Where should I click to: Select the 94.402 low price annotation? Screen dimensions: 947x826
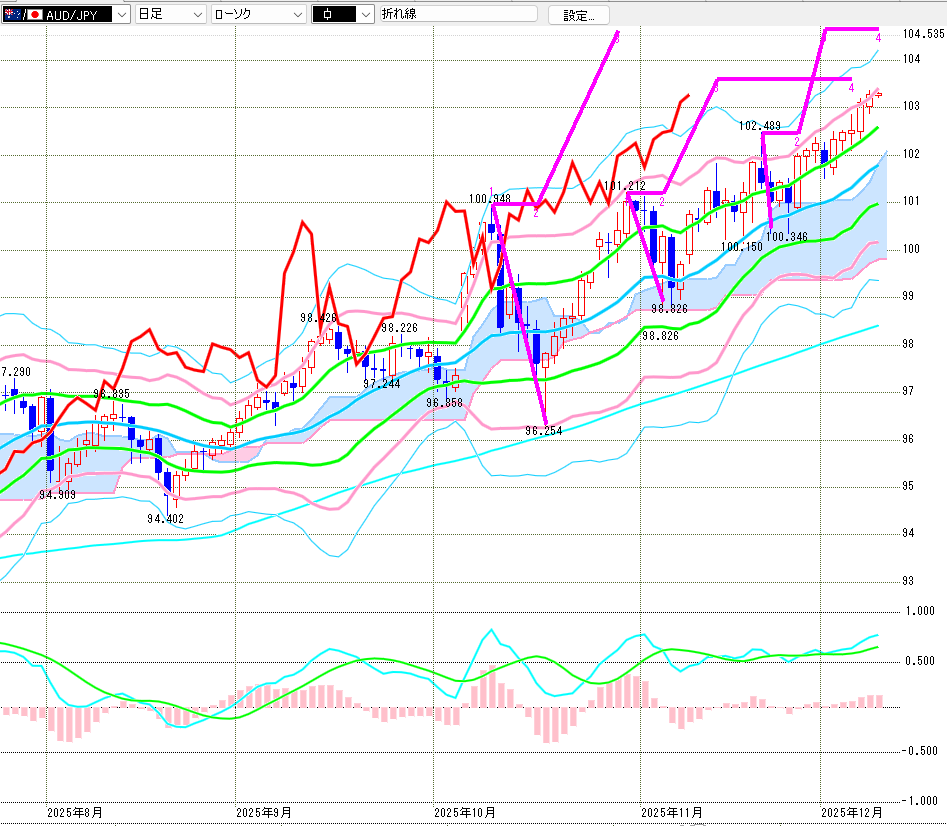[x=165, y=518]
